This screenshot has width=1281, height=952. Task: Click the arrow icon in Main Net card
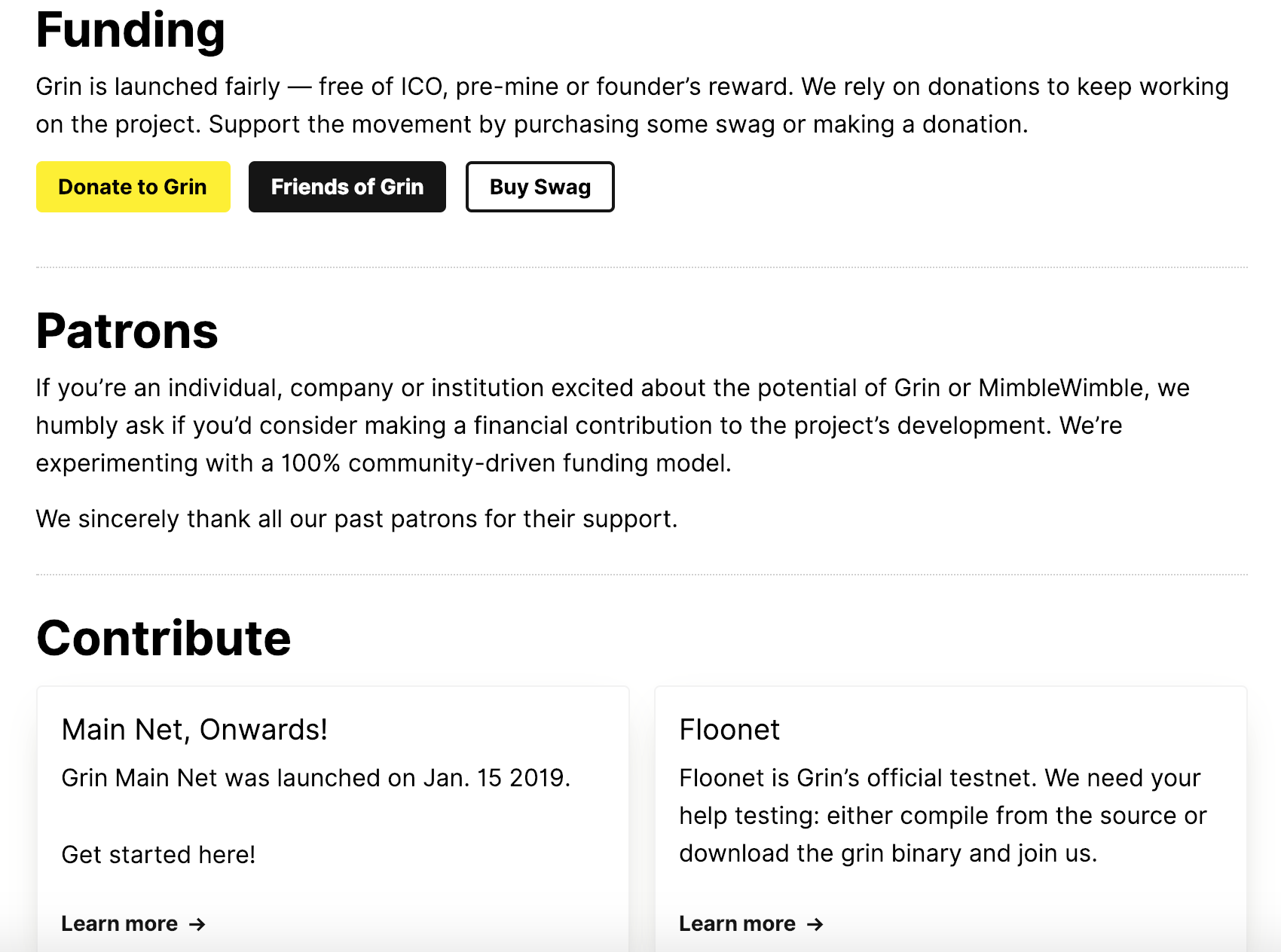pyautogui.click(x=197, y=924)
